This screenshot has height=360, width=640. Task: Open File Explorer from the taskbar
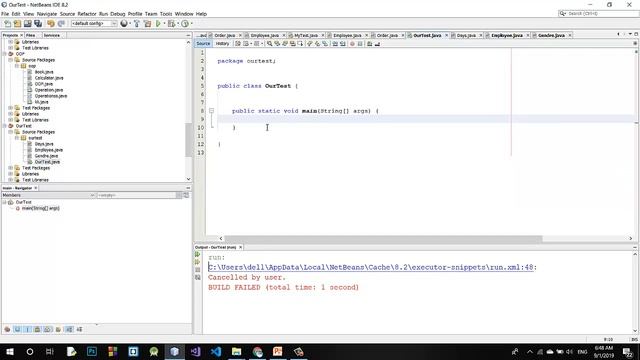tap(236, 351)
